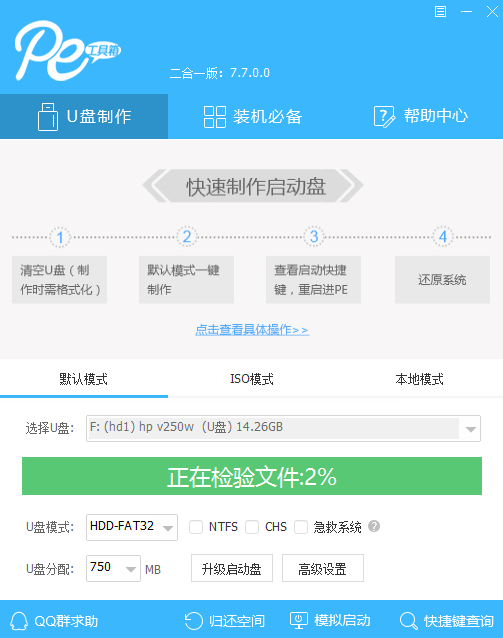Click the 升级启动盘 button
Viewport: 503px width, 638px height.
pyautogui.click(x=232, y=568)
